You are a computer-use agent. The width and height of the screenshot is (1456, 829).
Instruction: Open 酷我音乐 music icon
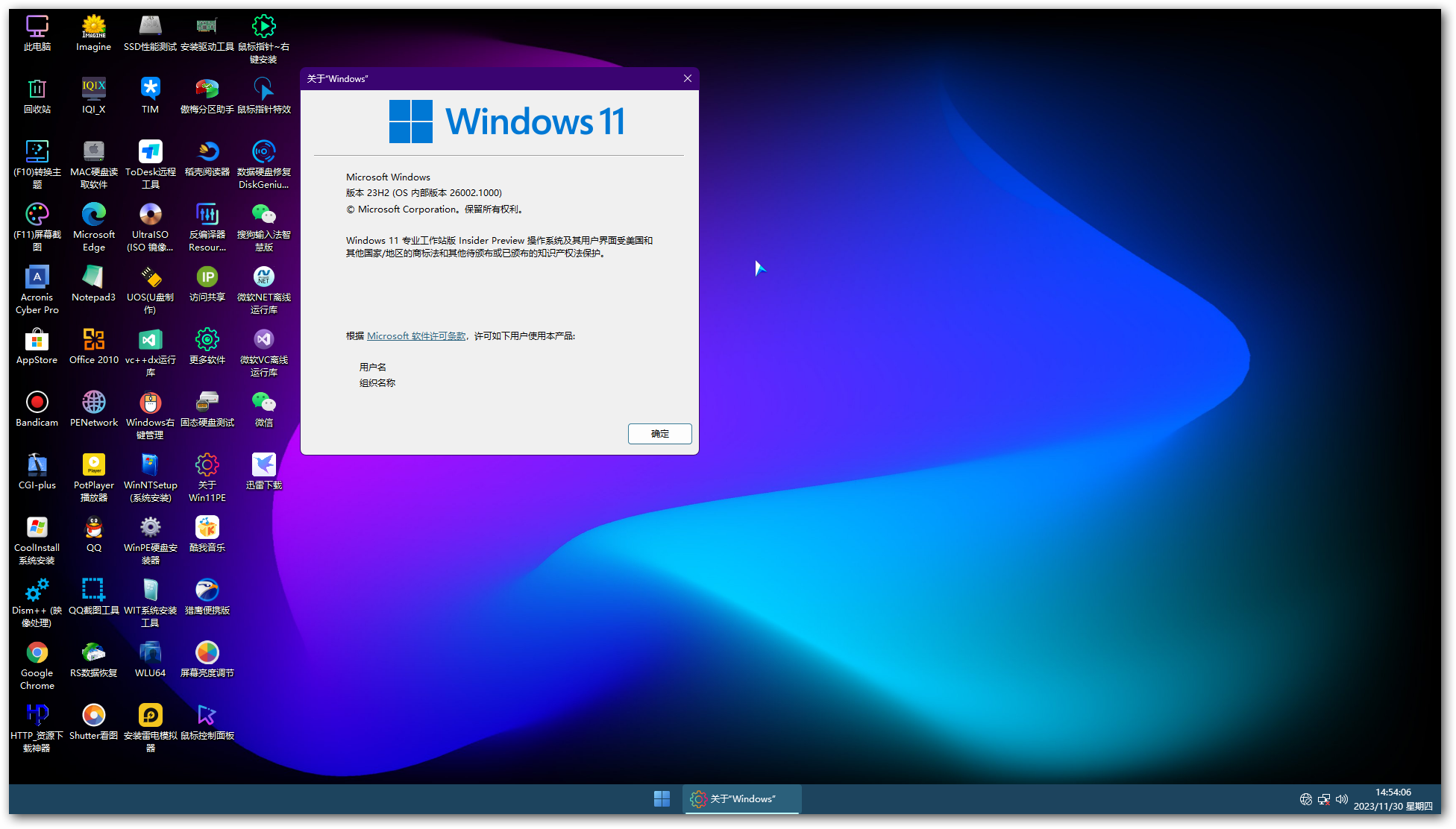(x=207, y=534)
